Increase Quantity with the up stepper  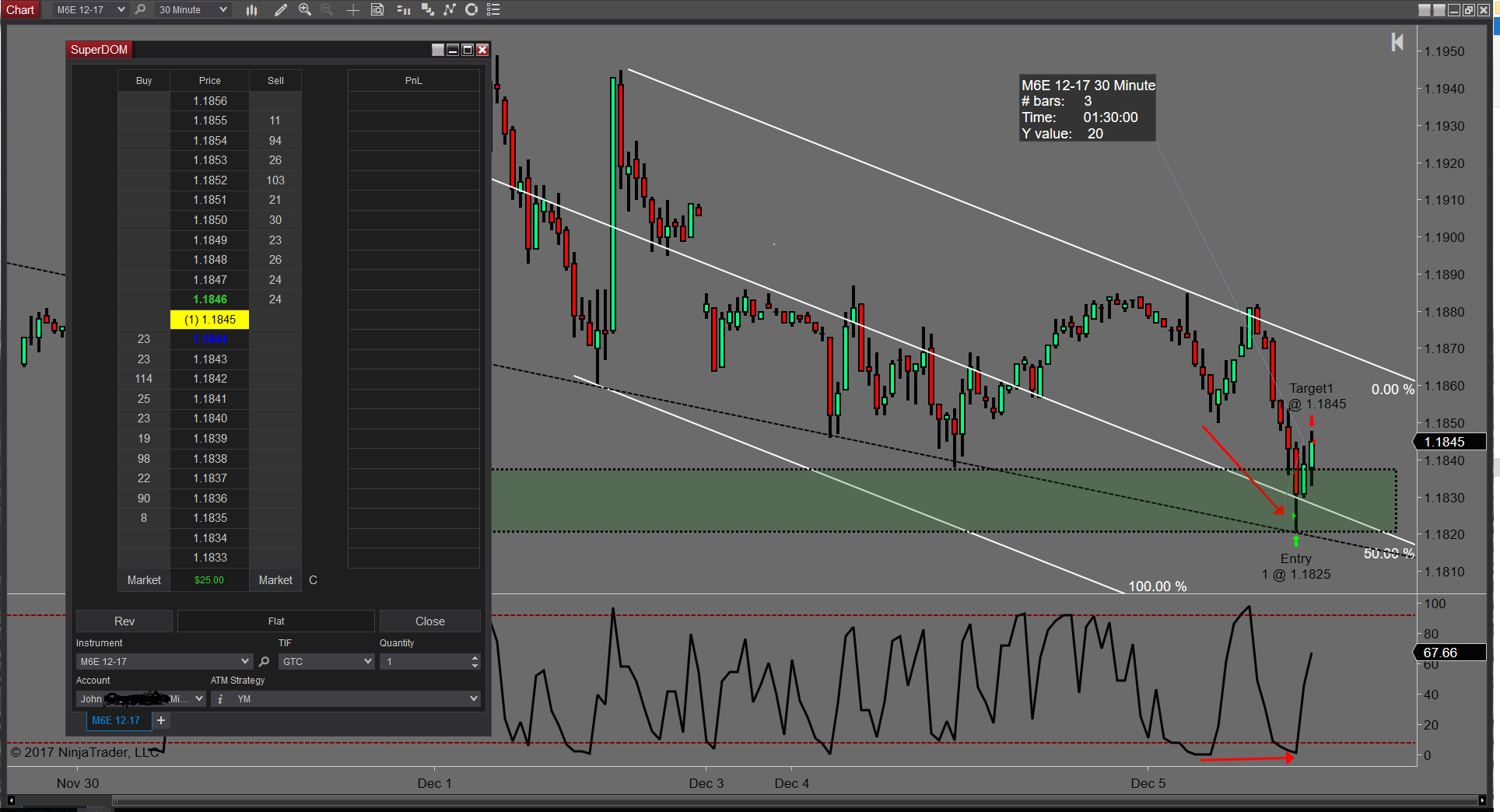[x=475, y=657]
